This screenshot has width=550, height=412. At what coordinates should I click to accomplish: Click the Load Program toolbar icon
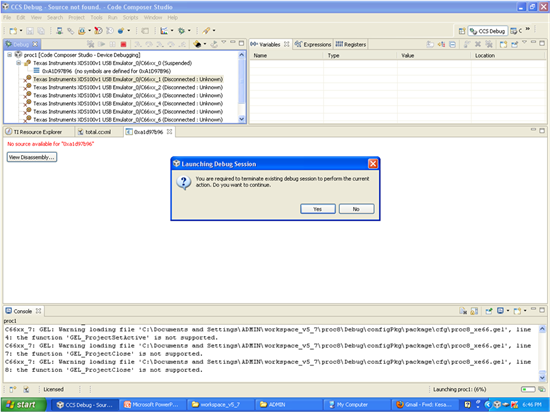[x=81, y=31]
